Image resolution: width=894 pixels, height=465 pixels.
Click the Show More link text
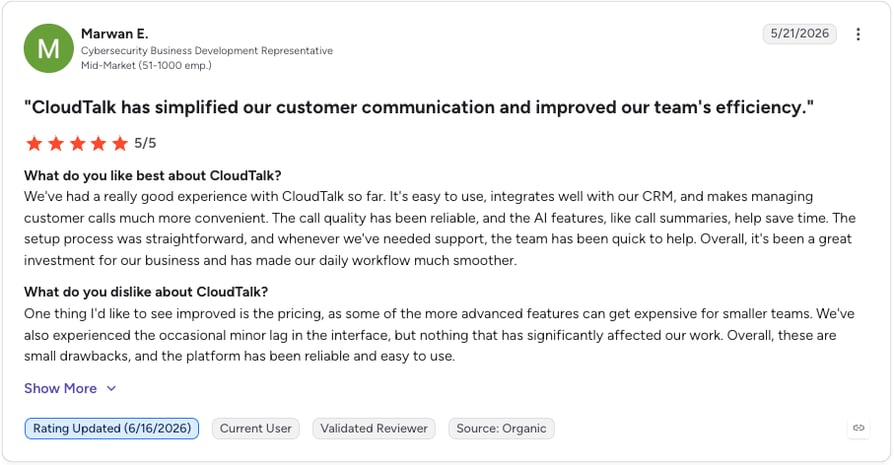(60, 389)
